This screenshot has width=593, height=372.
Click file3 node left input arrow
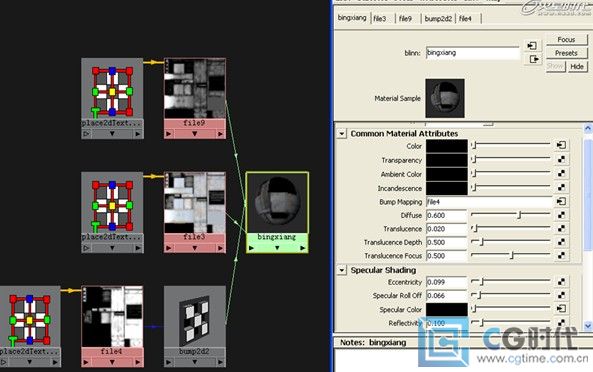click(x=169, y=248)
